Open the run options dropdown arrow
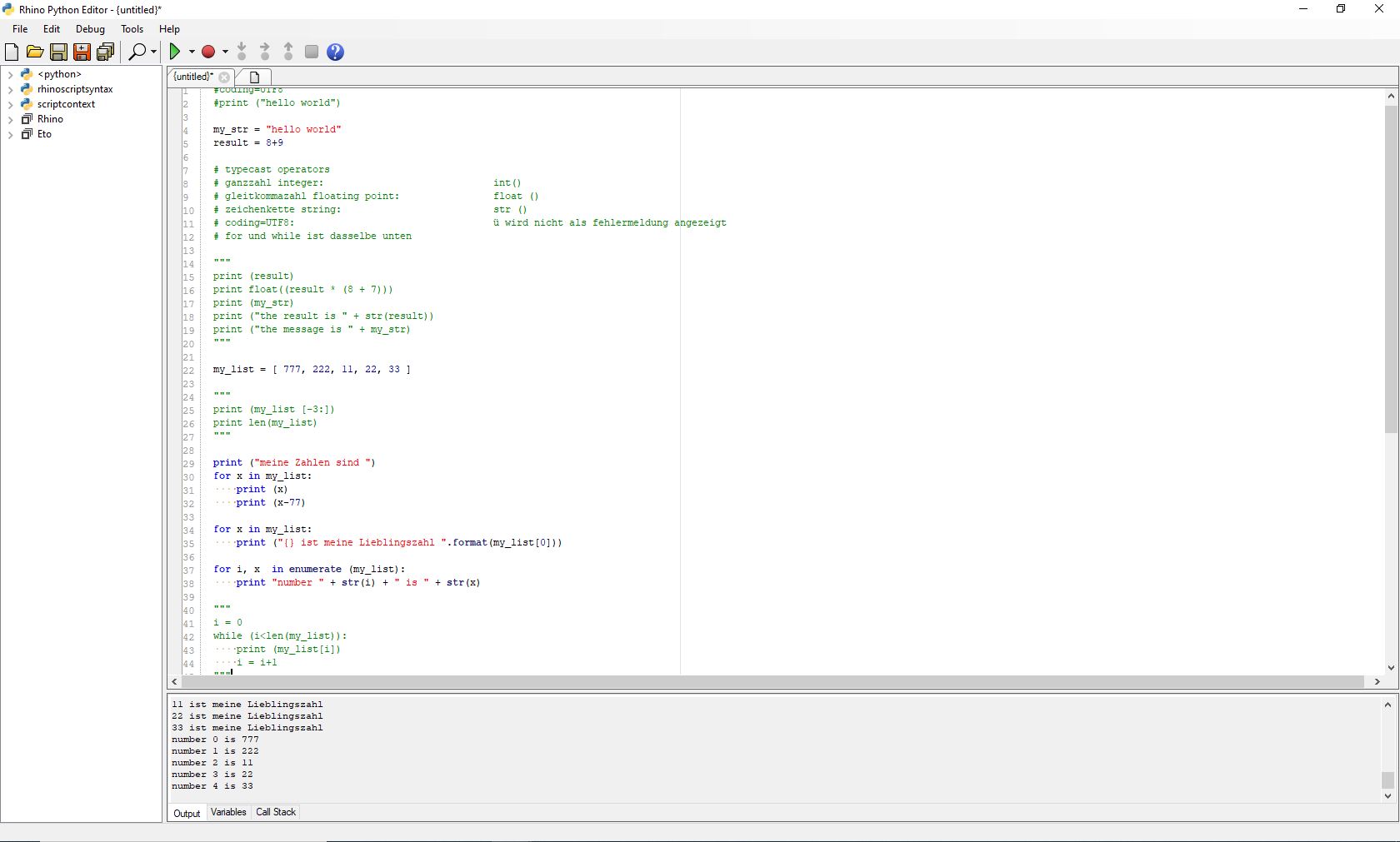This screenshot has width=1400, height=842. tap(190, 52)
